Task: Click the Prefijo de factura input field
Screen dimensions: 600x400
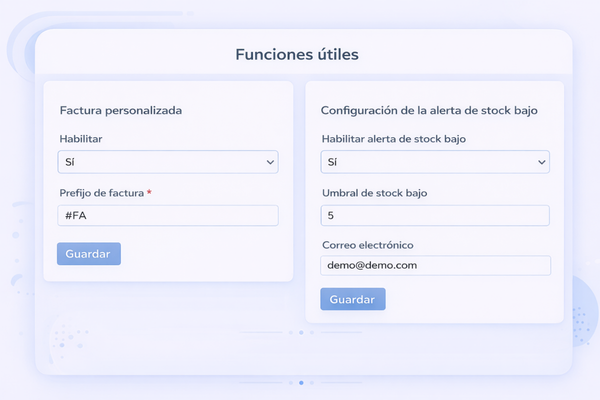Action: pos(168,216)
